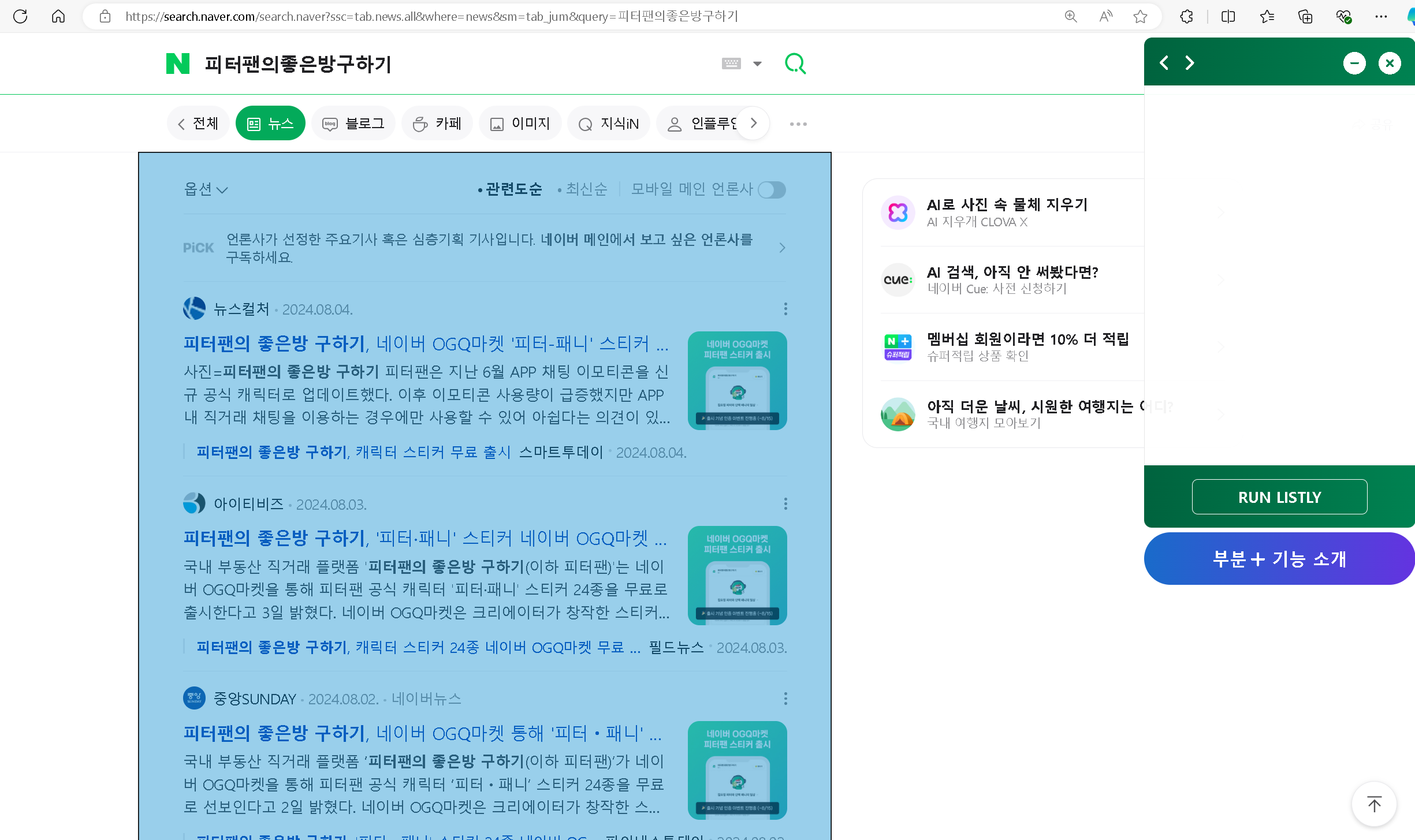Open PiCK subscription notice chevron
The width and height of the screenshot is (1415, 840).
(782, 248)
